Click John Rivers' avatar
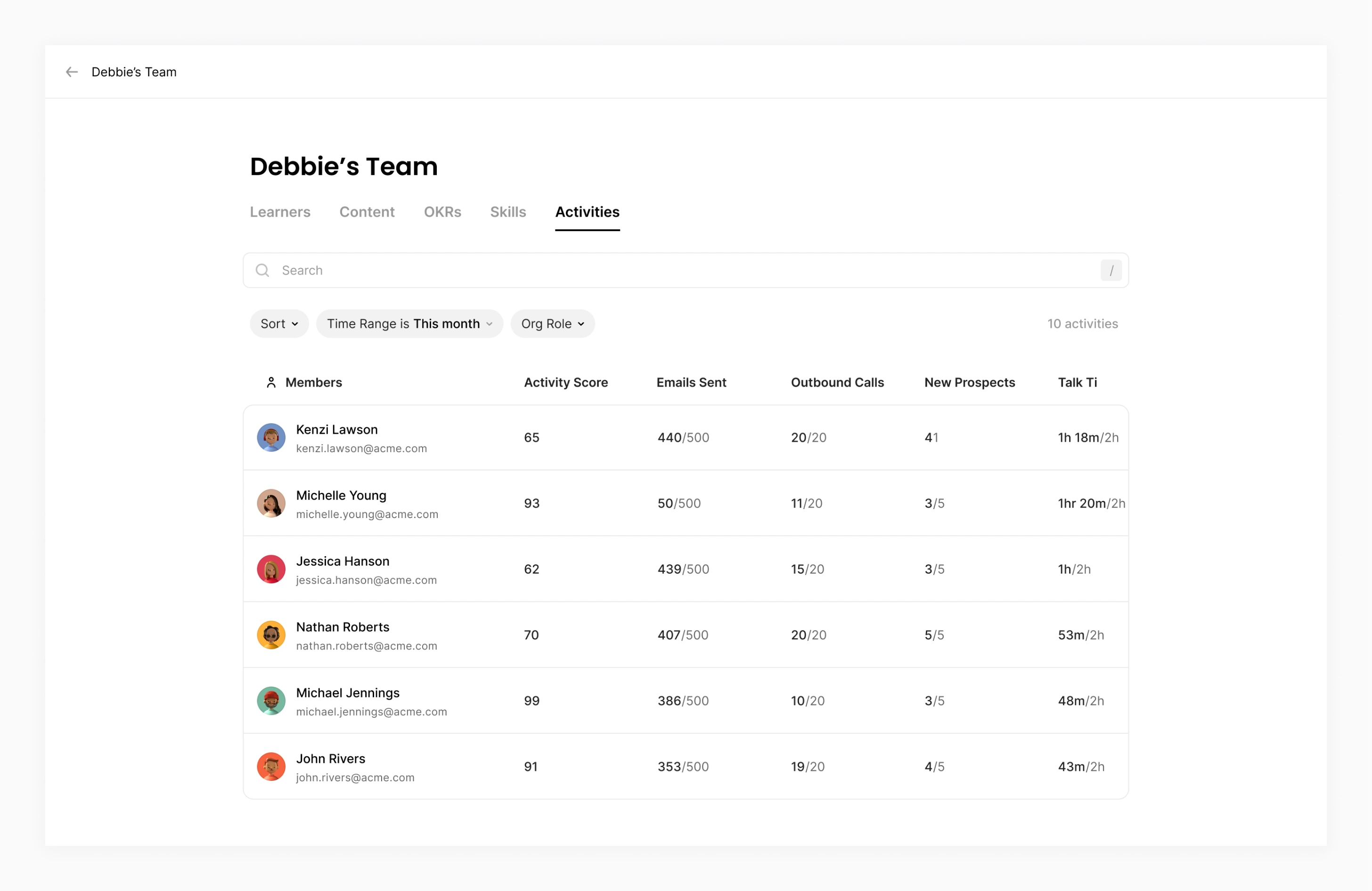 271,766
